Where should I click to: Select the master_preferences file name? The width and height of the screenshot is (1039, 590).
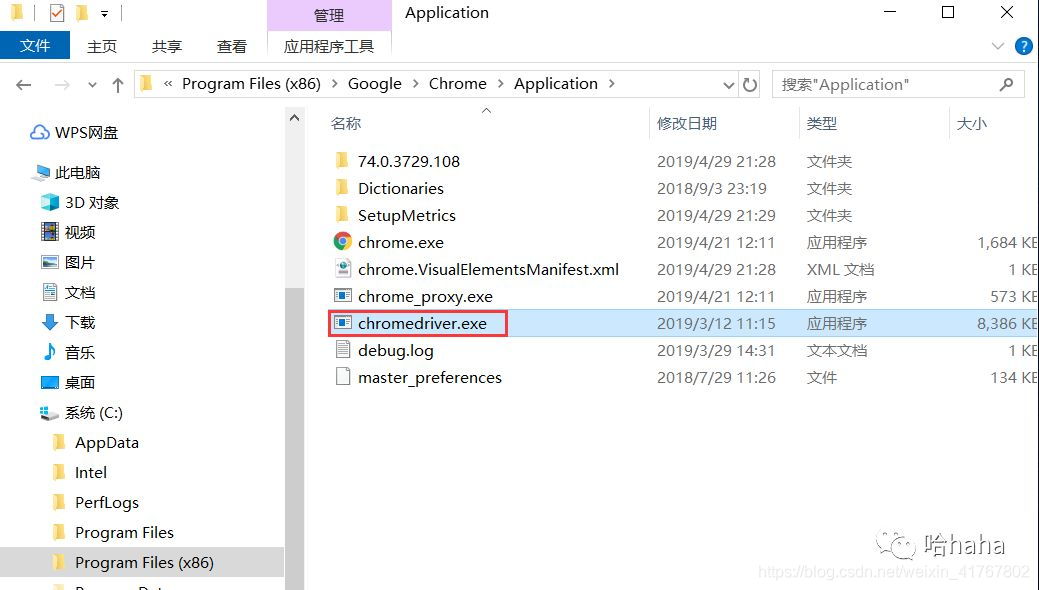tap(429, 377)
